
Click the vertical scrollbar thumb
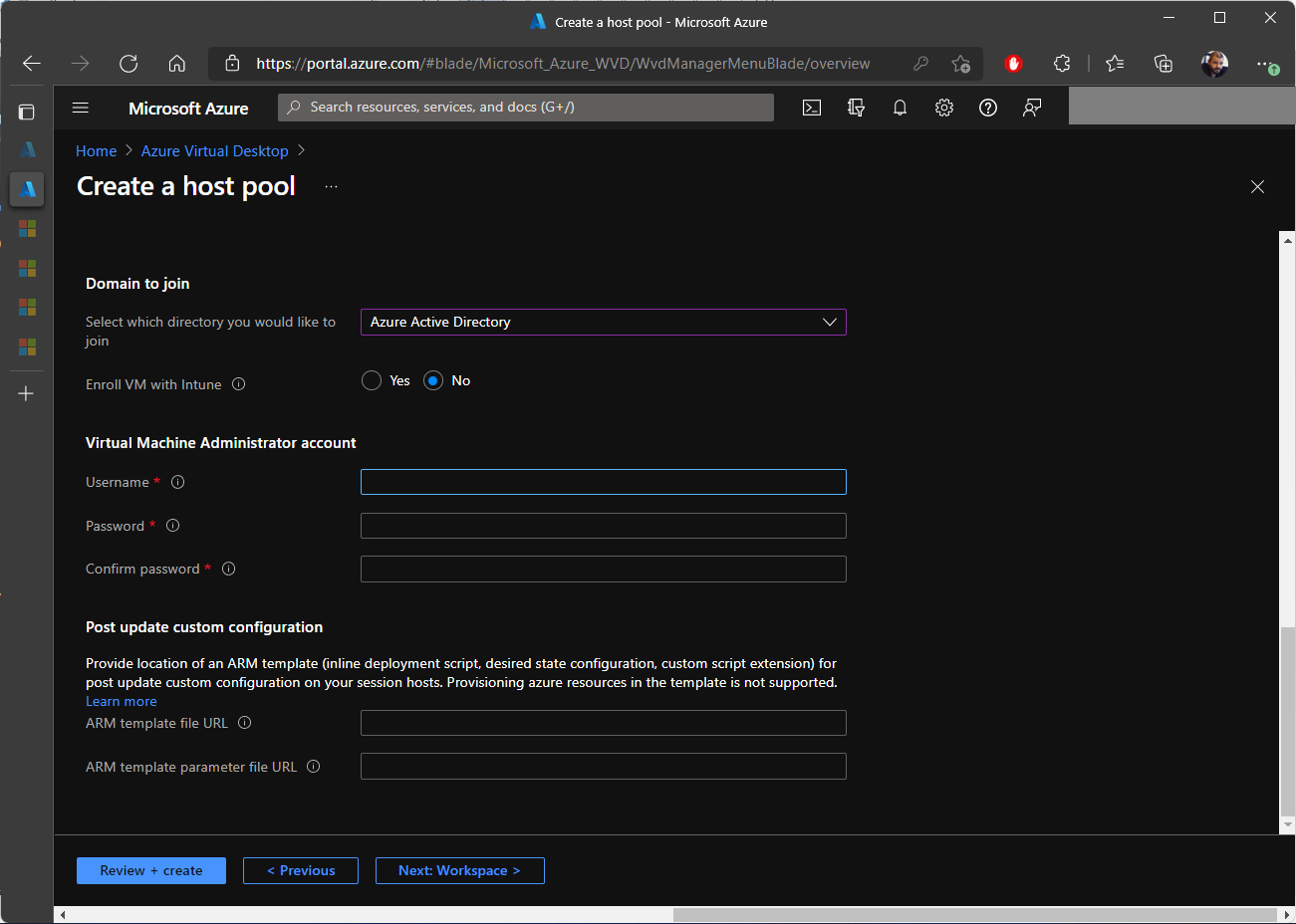(1288, 723)
